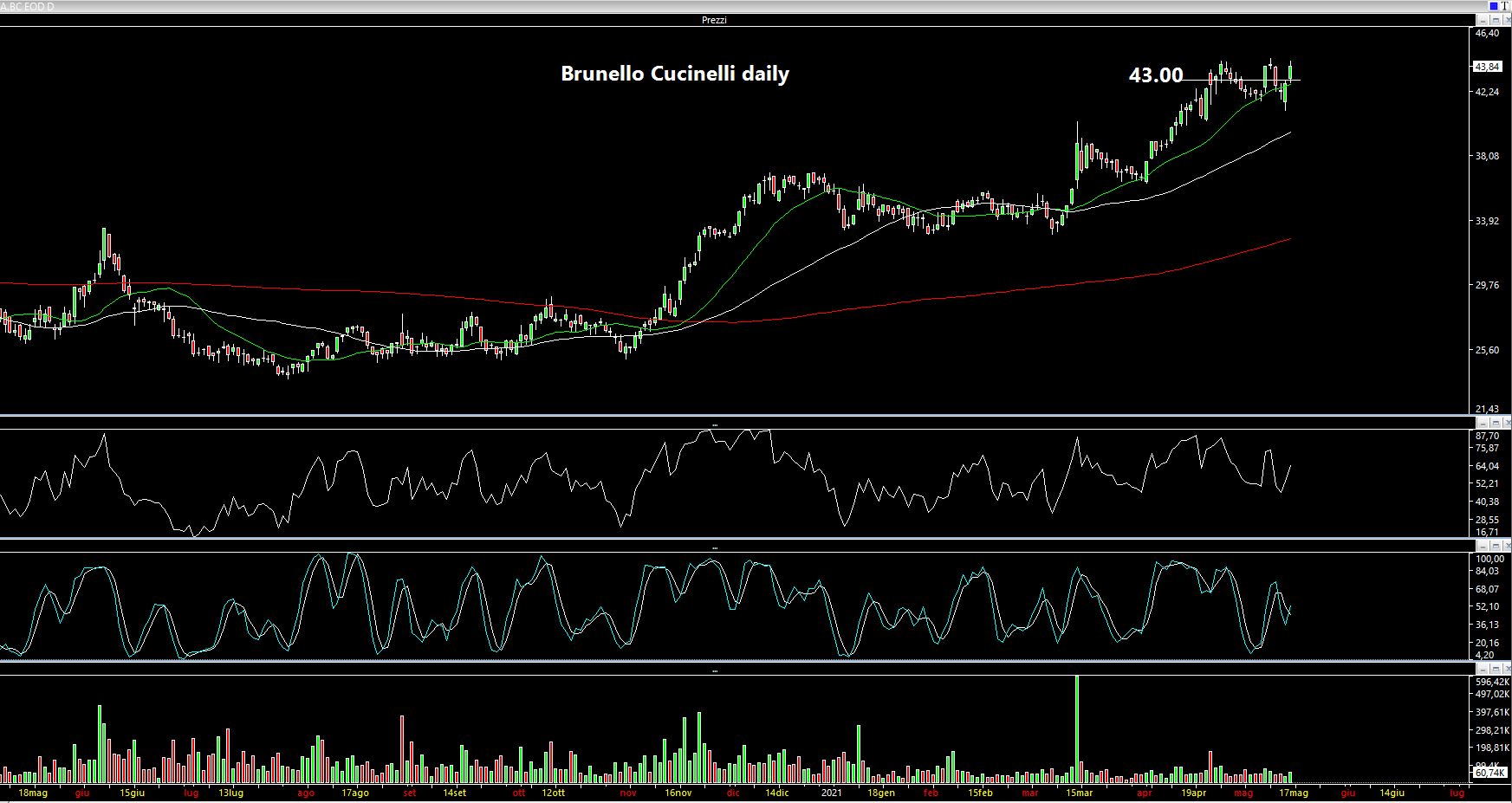
Task: Click the tallest volume bar in March
Action: [1077, 729]
